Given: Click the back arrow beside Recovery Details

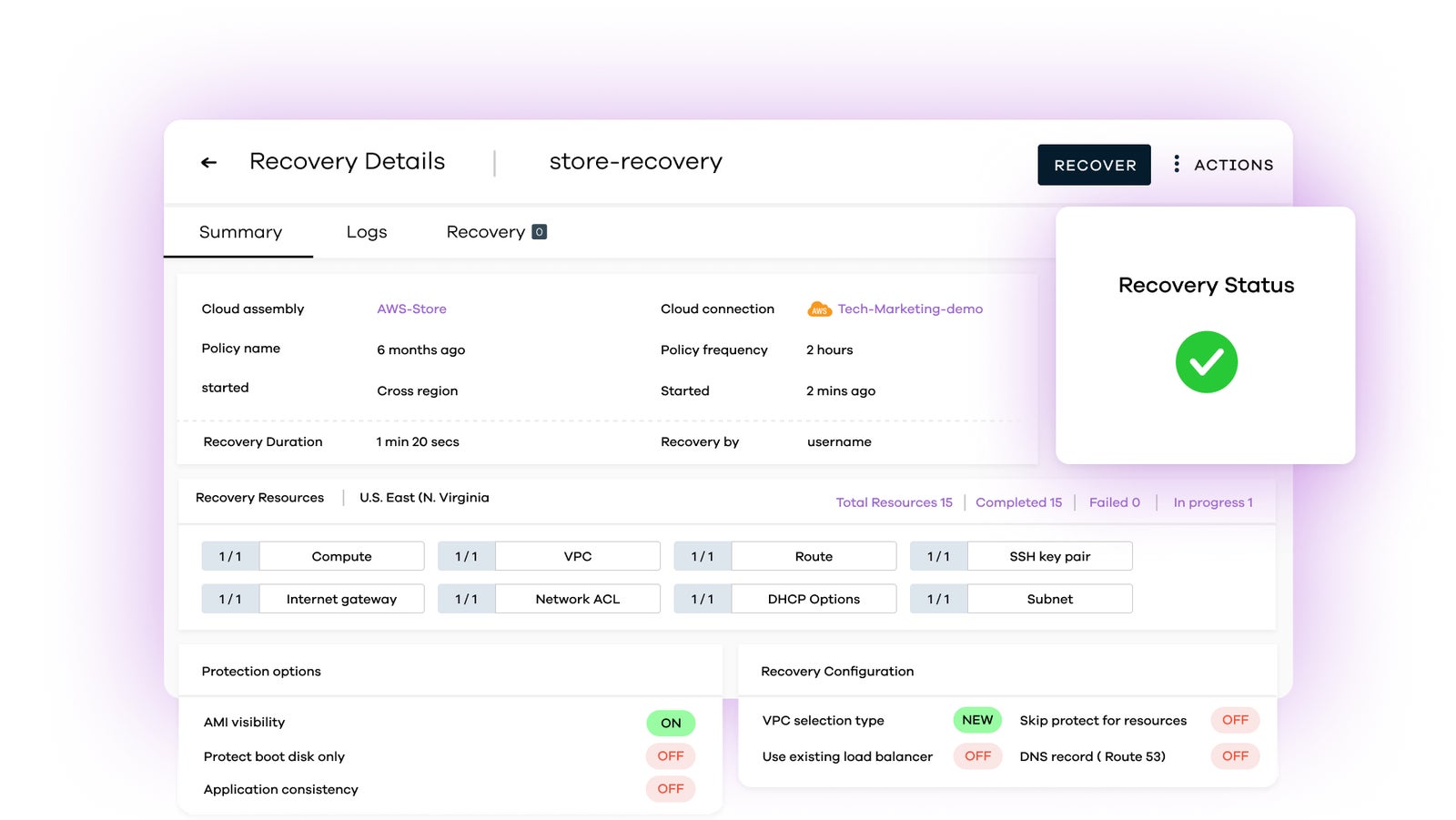Looking at the screenshot, I should tap(208, 162).
